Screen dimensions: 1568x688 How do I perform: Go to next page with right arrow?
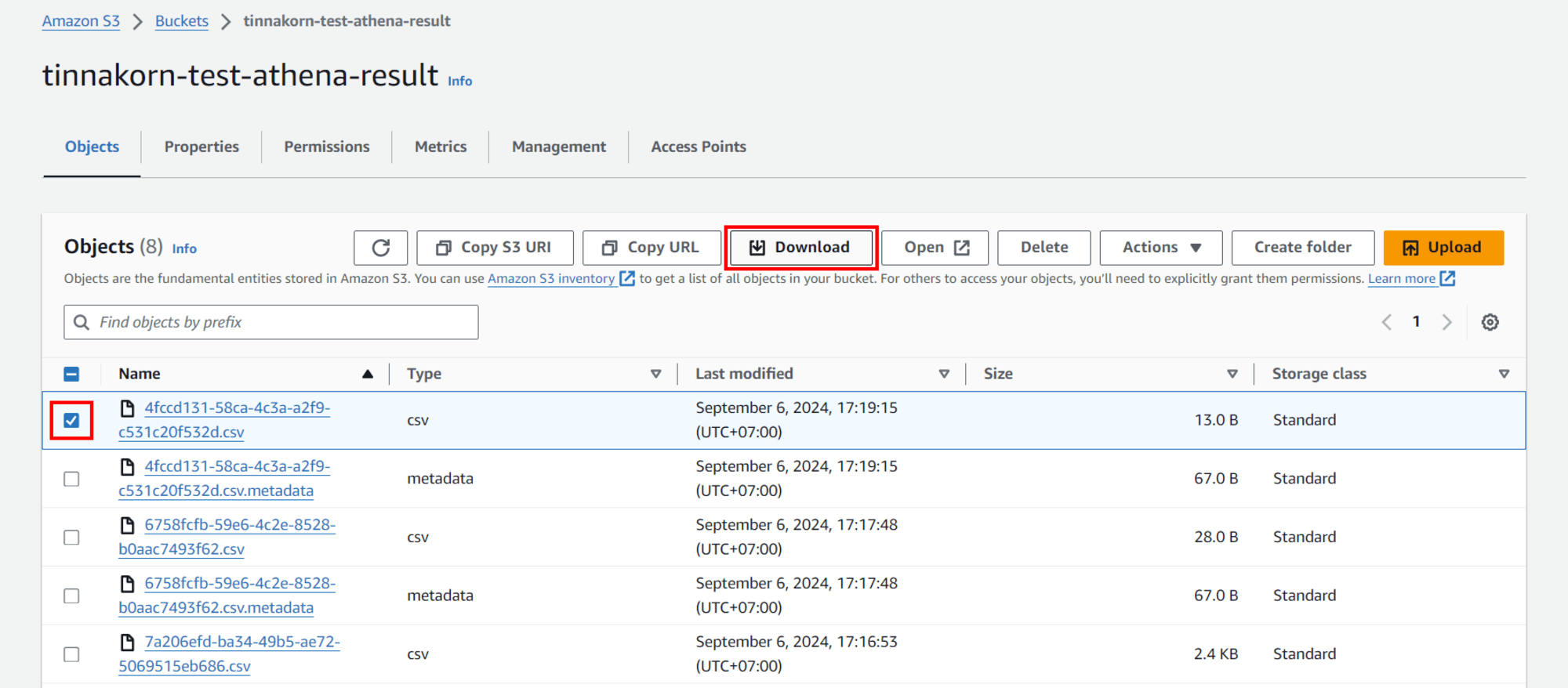1446,322
